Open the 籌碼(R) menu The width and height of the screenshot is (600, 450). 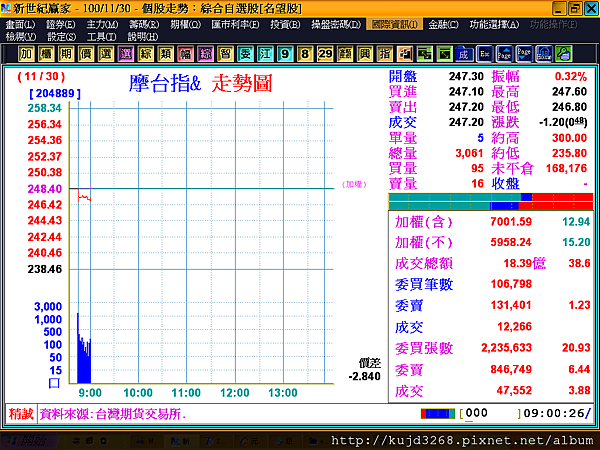(x=144, y=24)
